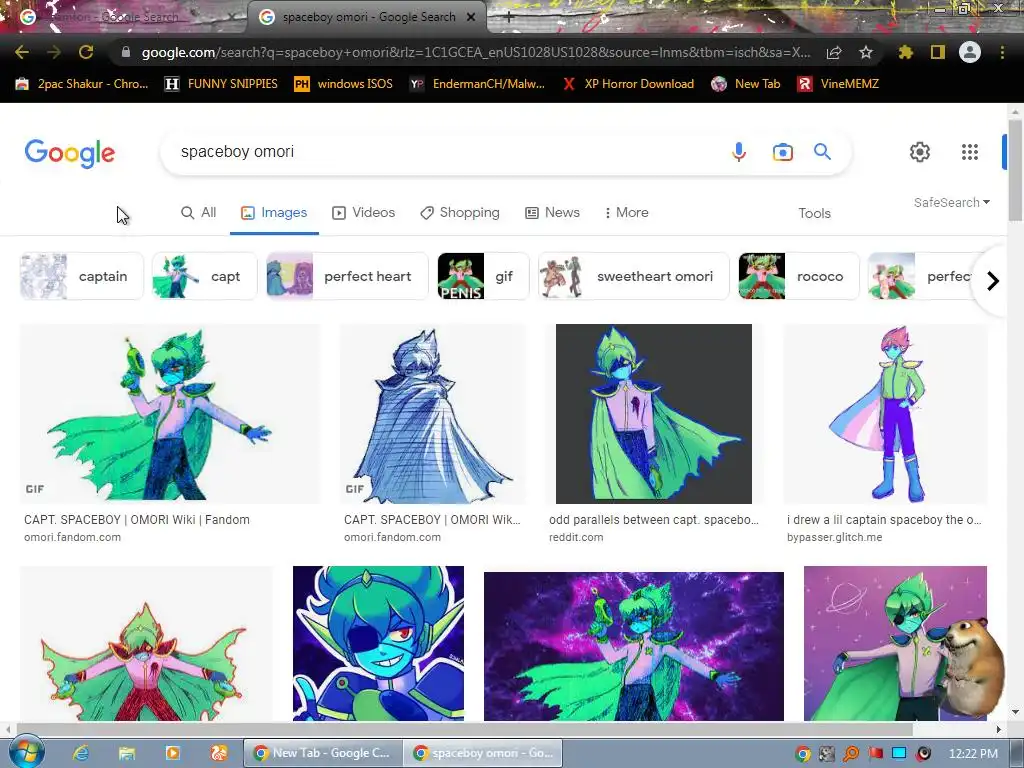Open 2pac Shakur bookmark
Viewport: 1024px width, 768px height.
[x=82, y=84]
